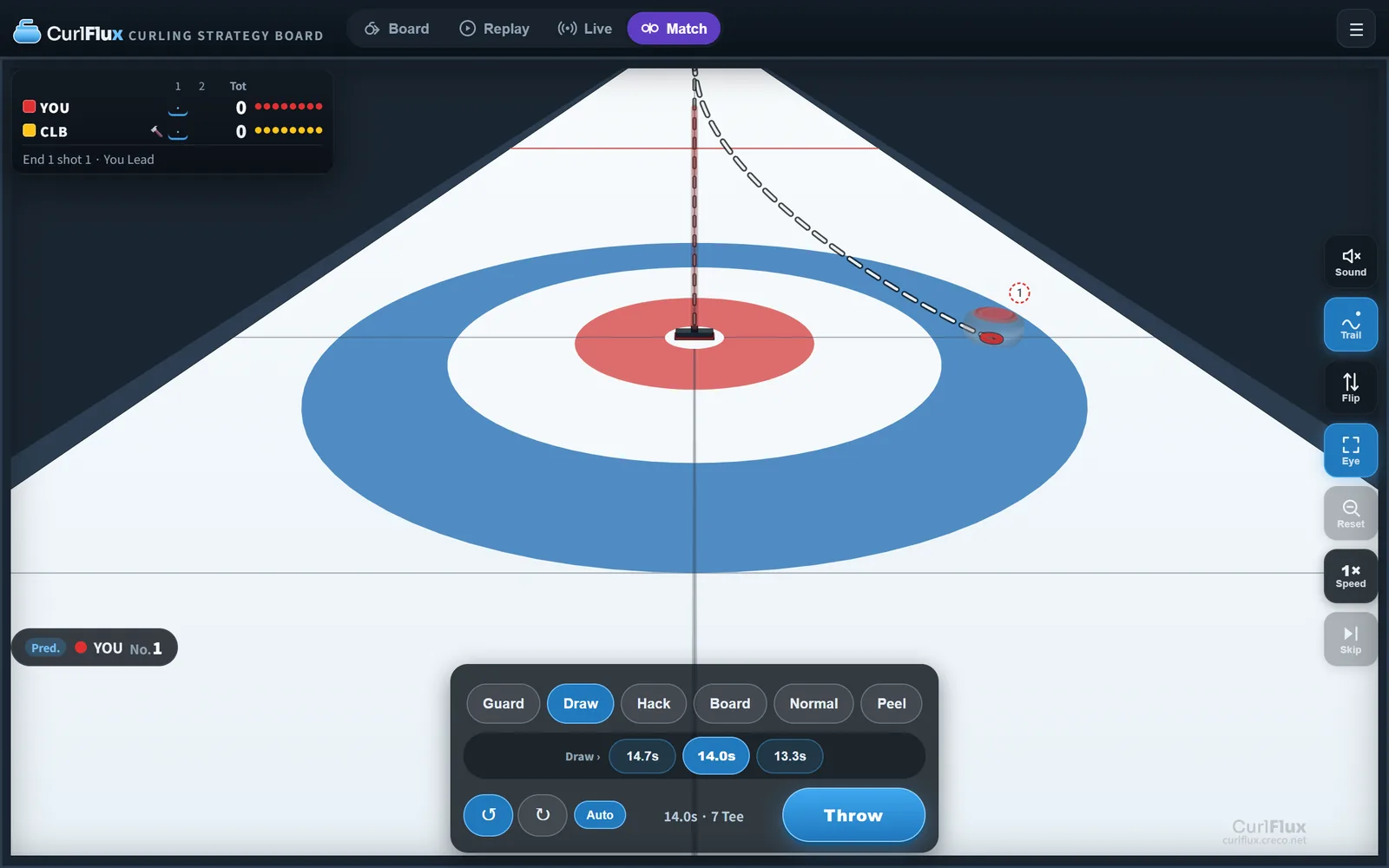Screen dimensions: 1389x868
Task: Choose the Guard shot type
Action: [504, 704]
